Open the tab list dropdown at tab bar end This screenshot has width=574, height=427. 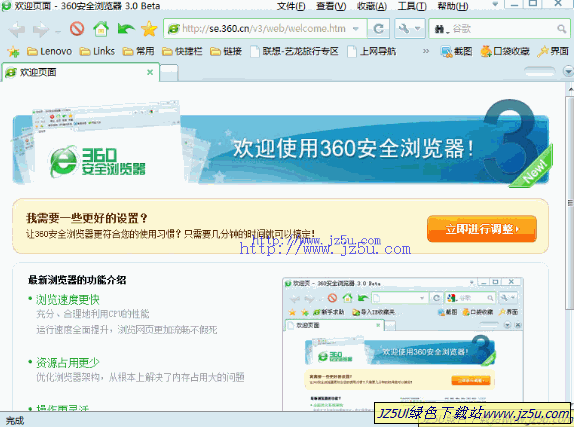[x=568, y=71]
